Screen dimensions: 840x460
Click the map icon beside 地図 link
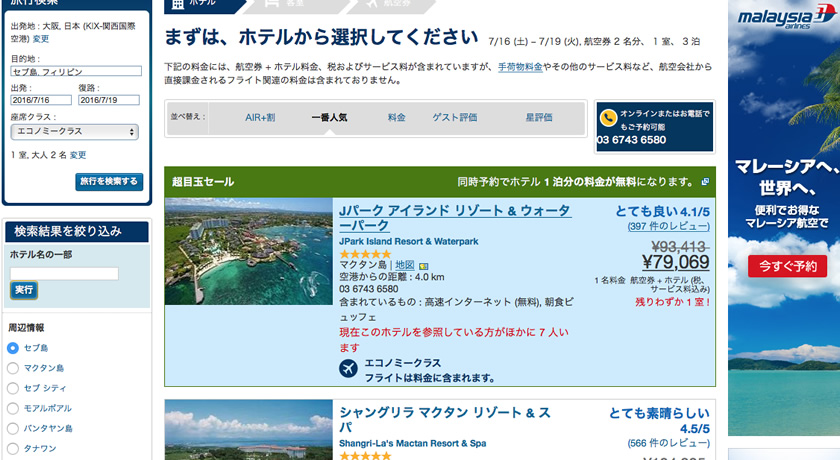click(424, 266)
